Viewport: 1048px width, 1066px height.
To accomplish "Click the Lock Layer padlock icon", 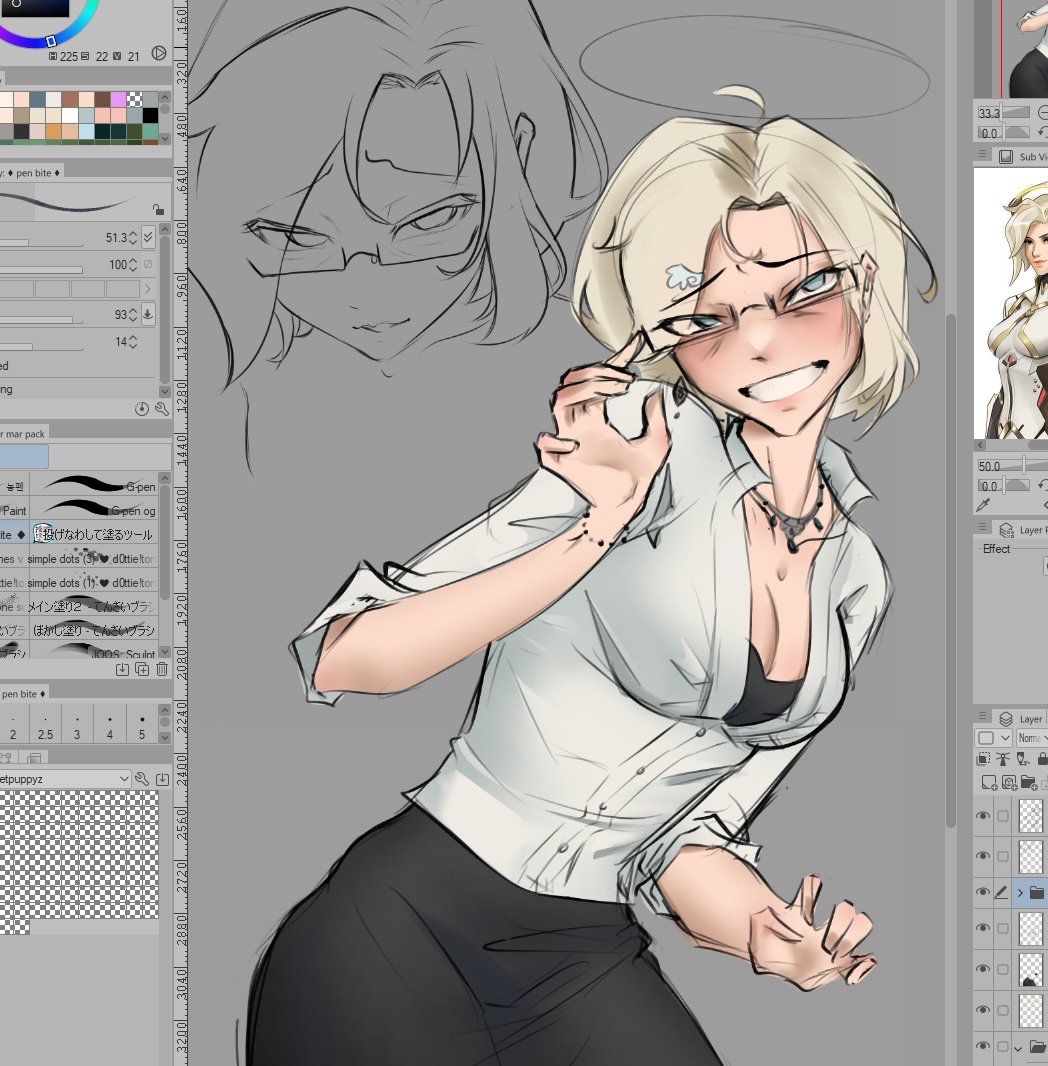I will 1042,759.
